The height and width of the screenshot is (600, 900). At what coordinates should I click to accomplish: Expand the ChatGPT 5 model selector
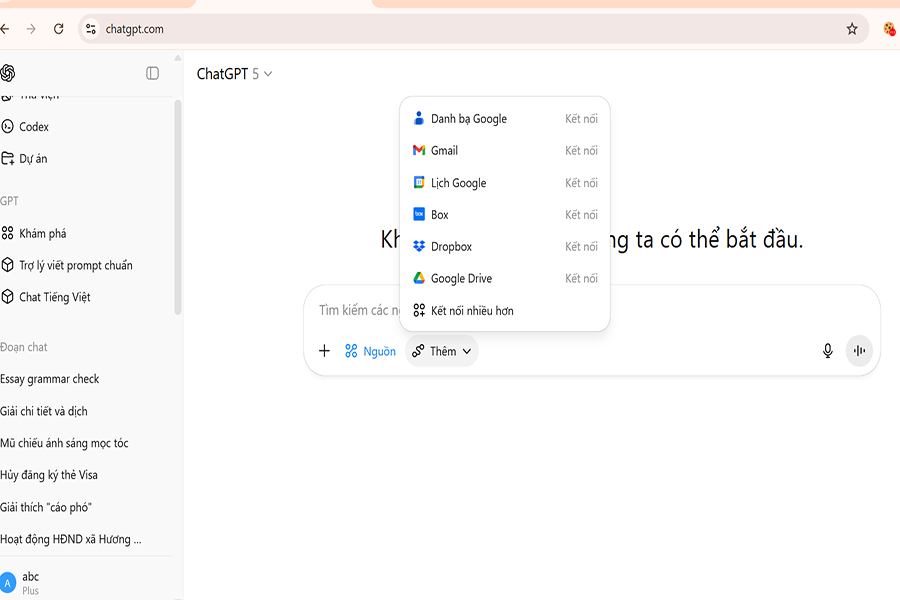point(235,74)
